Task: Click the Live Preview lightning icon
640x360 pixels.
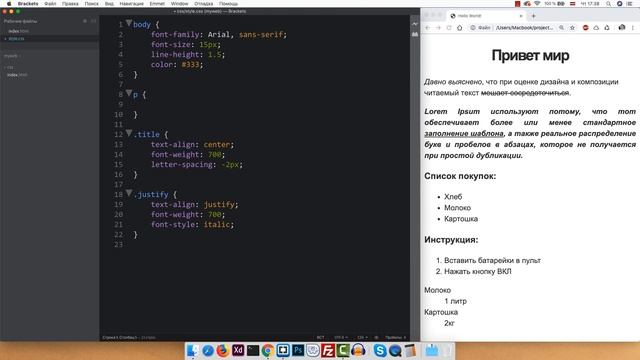Action: pyautogui.click(x=415, y=24)
